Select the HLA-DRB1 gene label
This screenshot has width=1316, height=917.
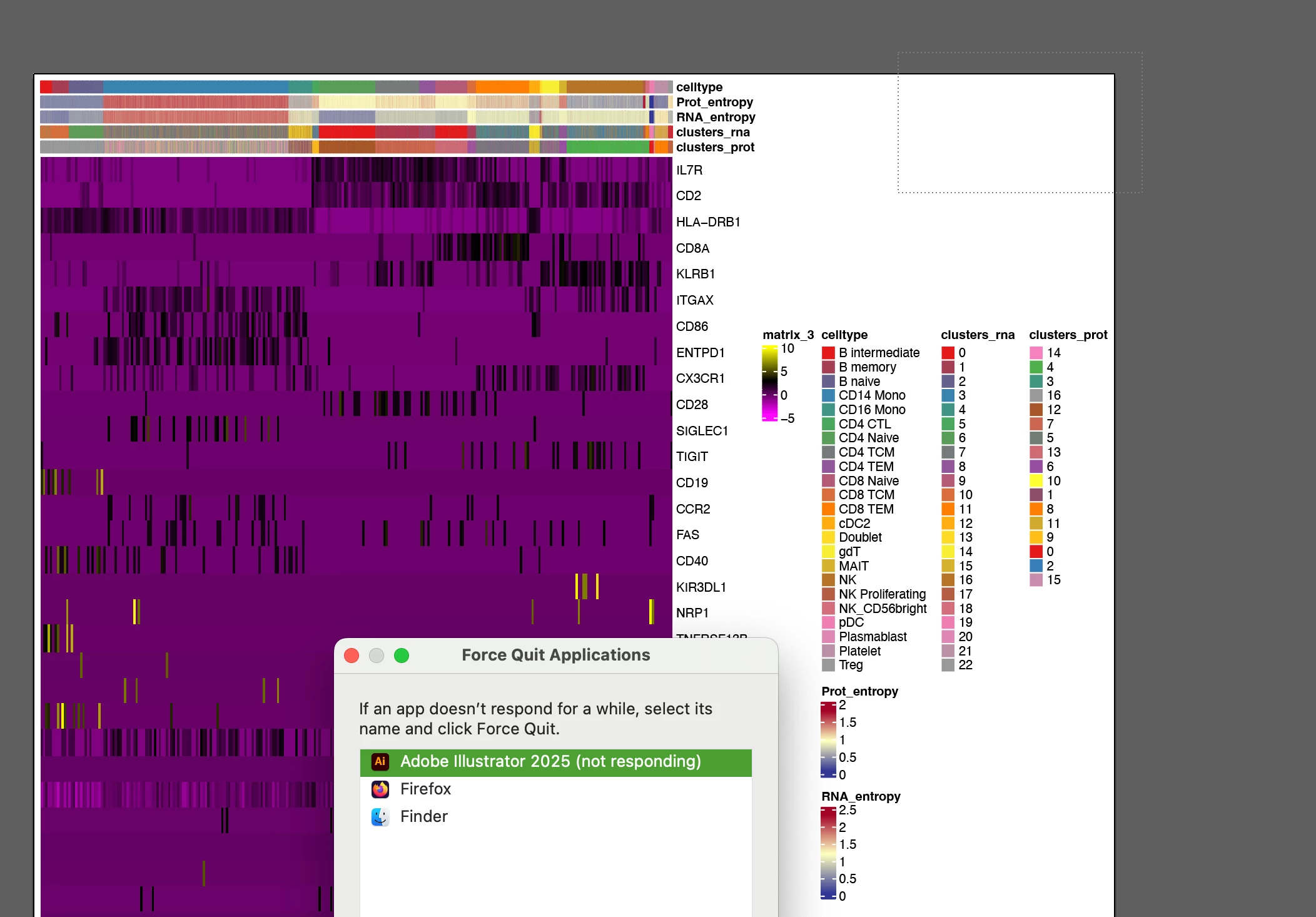click(x=707, y=222)
